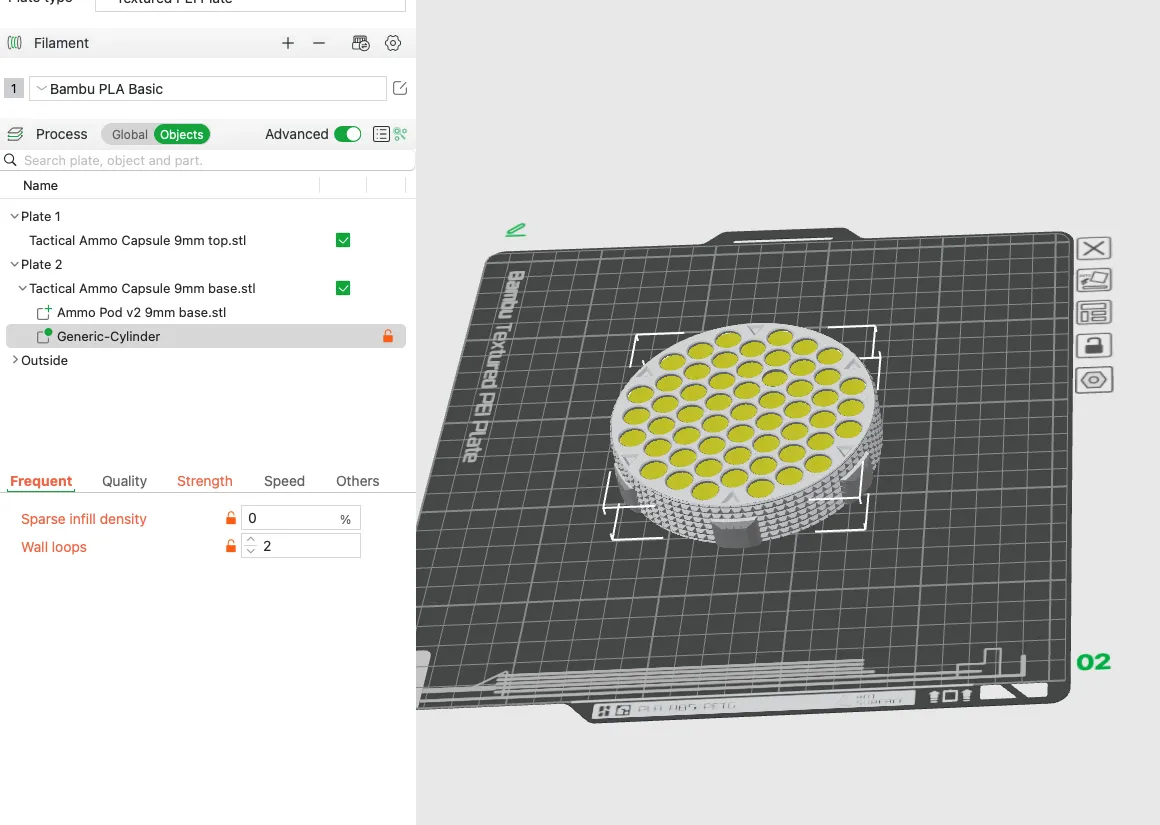This screenshot has width=1160, height=825.
Task: Open the AMS filament sync icon
Action: point(360,43)
